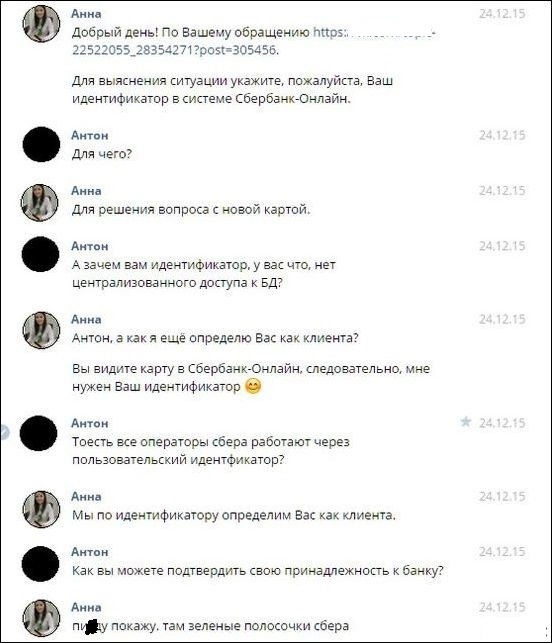552x643 pixels.
Task: Click Anna's avatar beside the last message
Action: pos(41,618)
